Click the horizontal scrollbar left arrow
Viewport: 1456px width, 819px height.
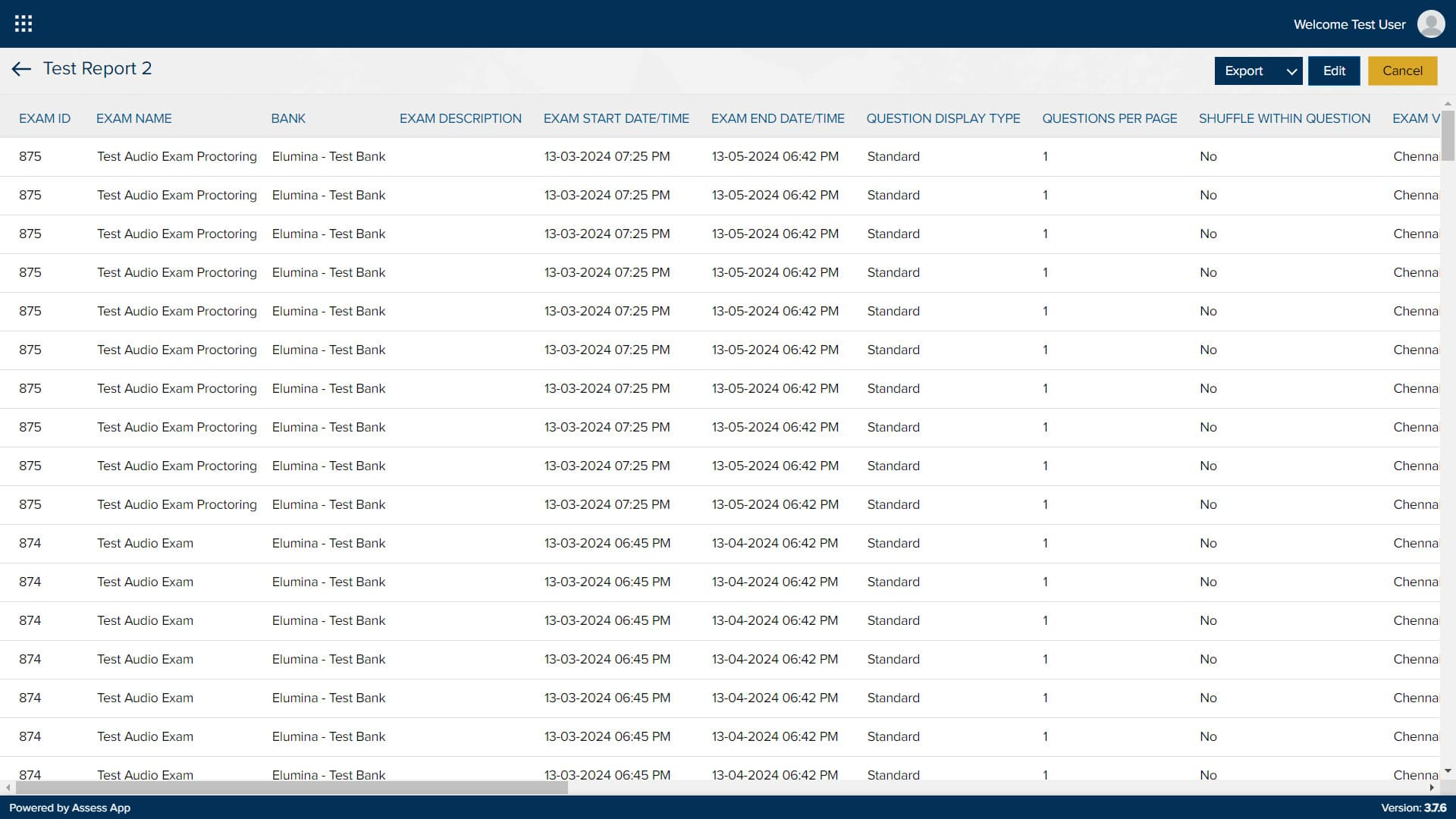(8, 788)
